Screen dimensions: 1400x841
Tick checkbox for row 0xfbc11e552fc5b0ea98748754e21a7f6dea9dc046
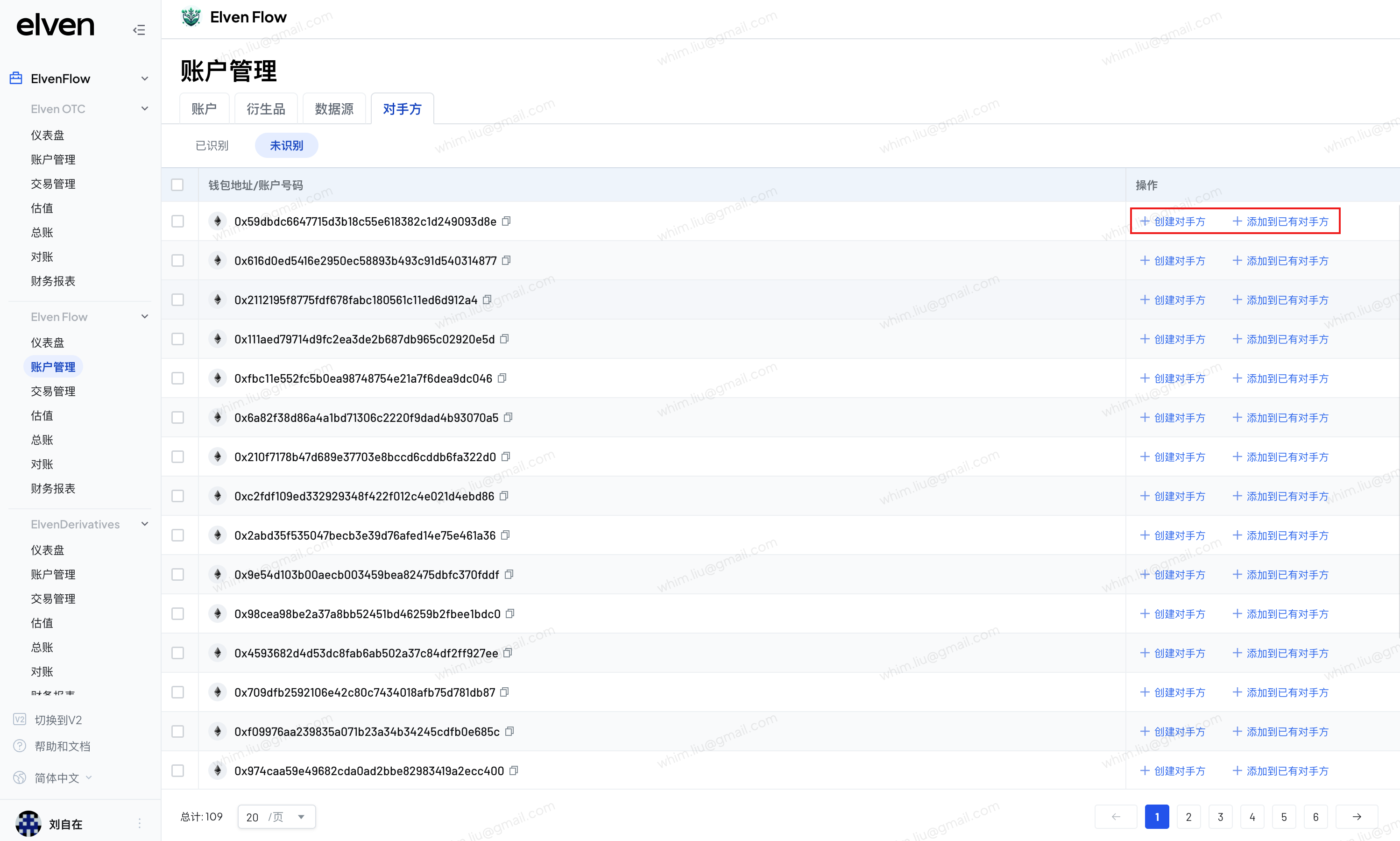click(177, 378)
